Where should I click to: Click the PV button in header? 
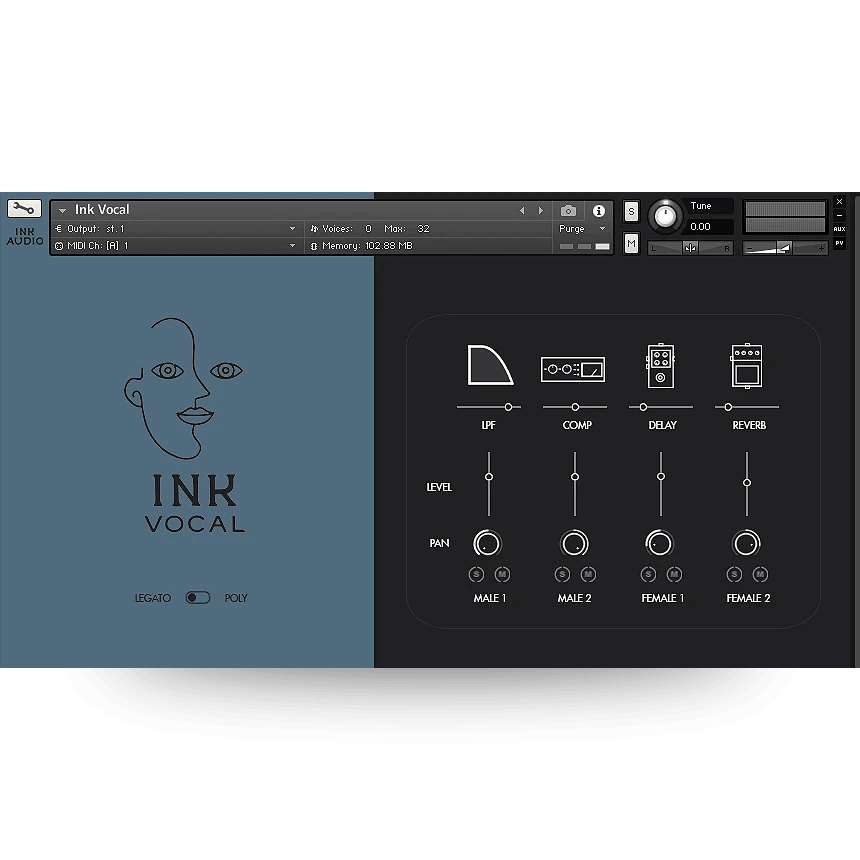point(839,243)
